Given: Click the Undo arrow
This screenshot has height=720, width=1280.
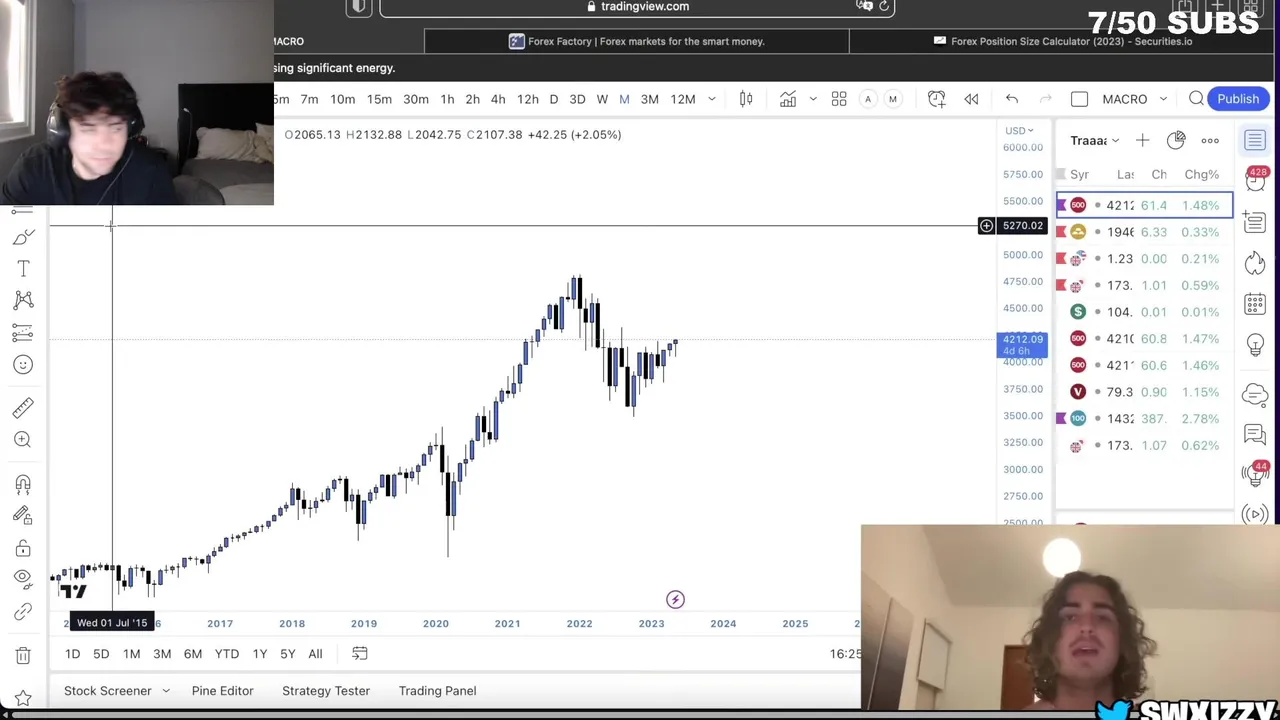Looking at the screenshot, I should 1012,99.
